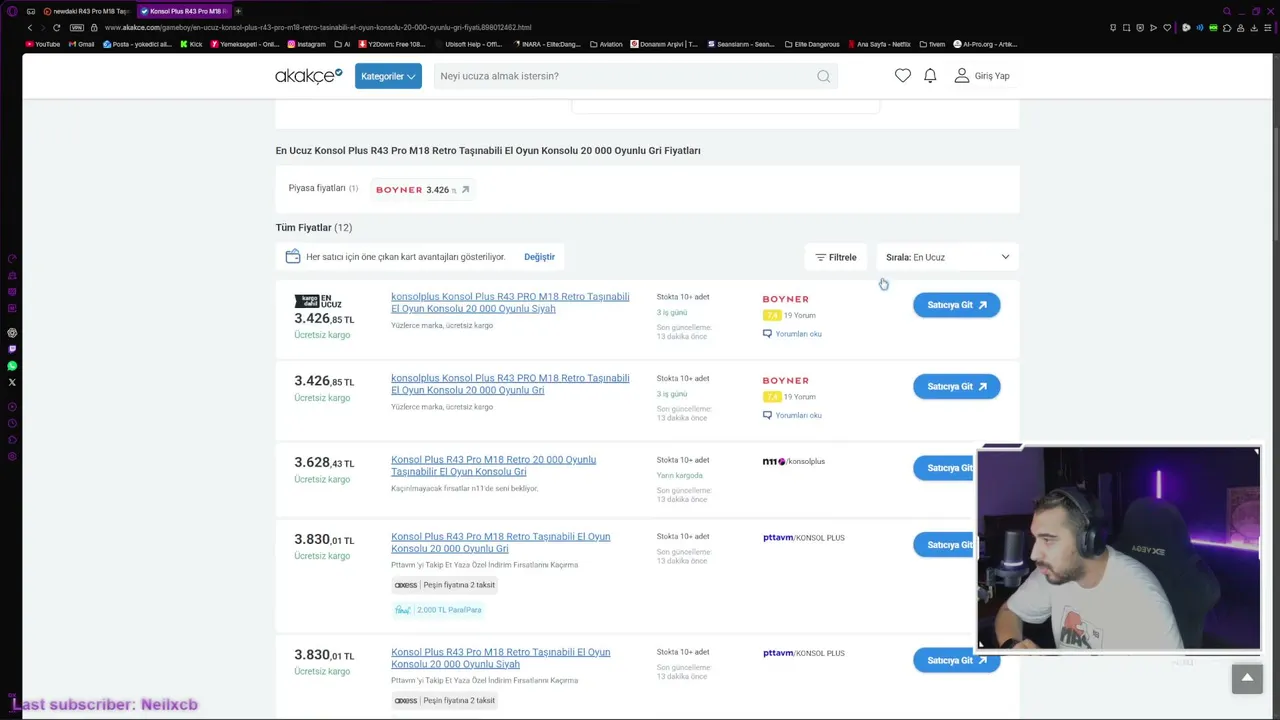Open the Instagram bookmark
Image resolution: width=1280 pixels, height=720 pixels.
306,44
